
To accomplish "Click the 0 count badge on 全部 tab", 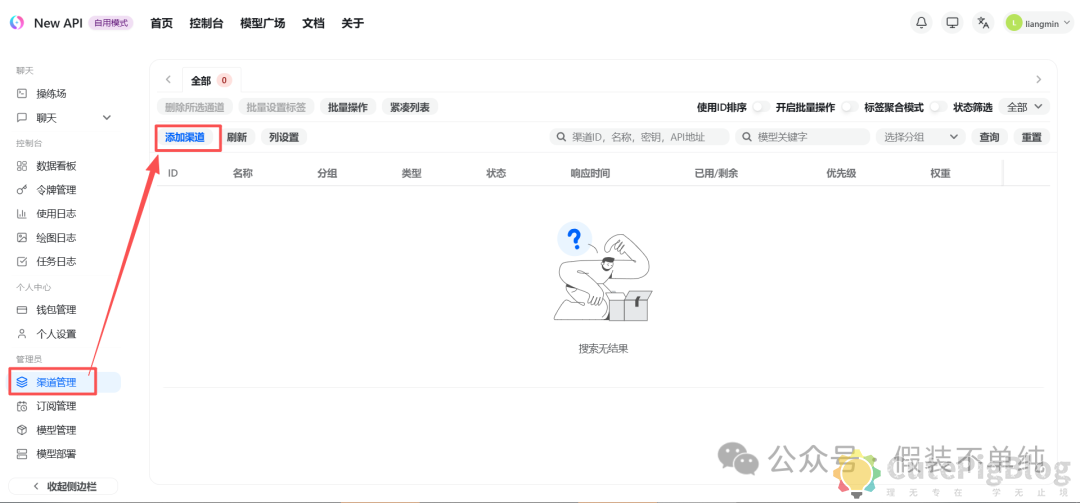I will tap(224, 81).
